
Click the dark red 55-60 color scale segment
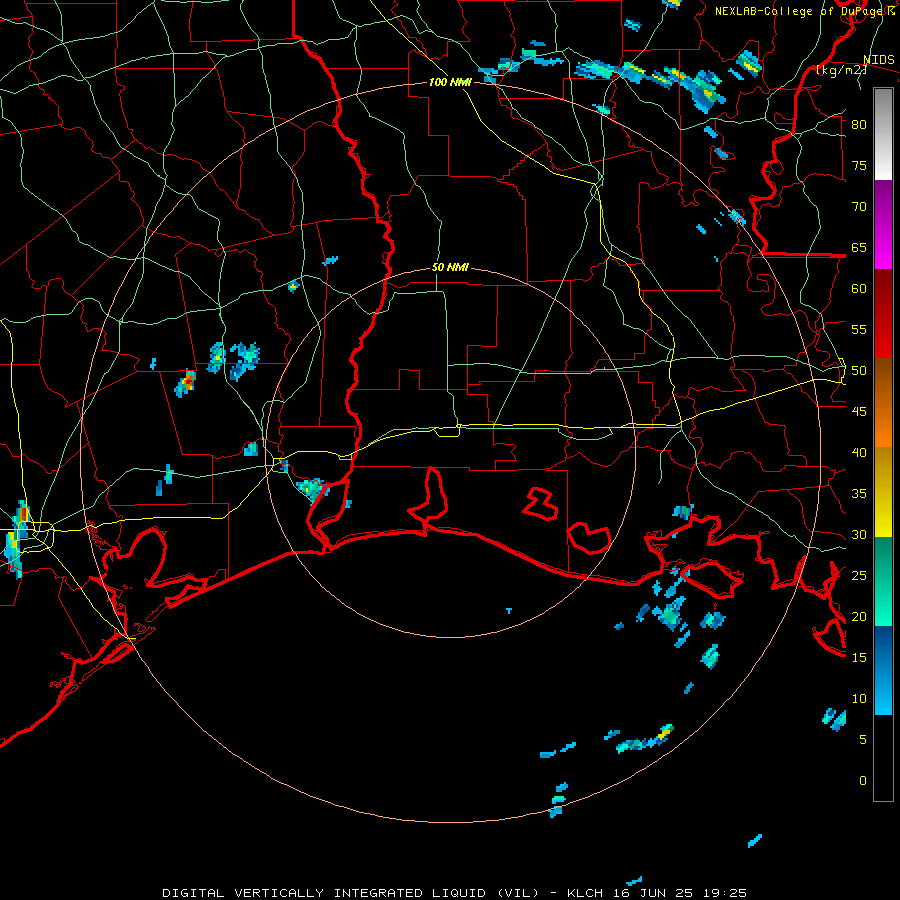point(883,314)
